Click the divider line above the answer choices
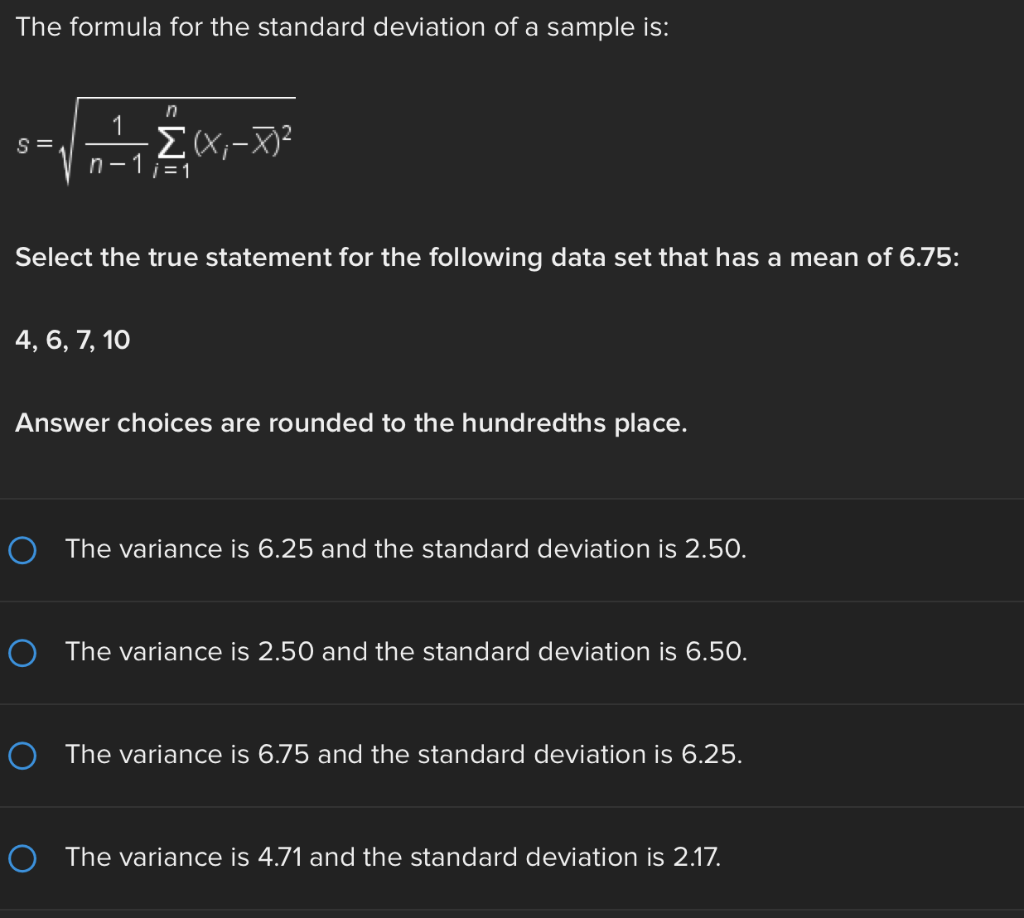This screenshot has width=1024, height=918. (512, 498)
